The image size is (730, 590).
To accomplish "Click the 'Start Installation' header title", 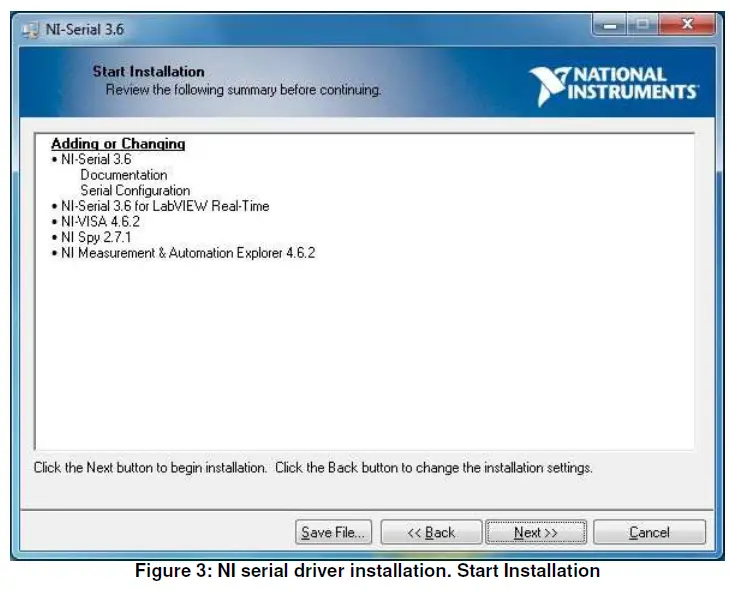I will coord(149,71).
